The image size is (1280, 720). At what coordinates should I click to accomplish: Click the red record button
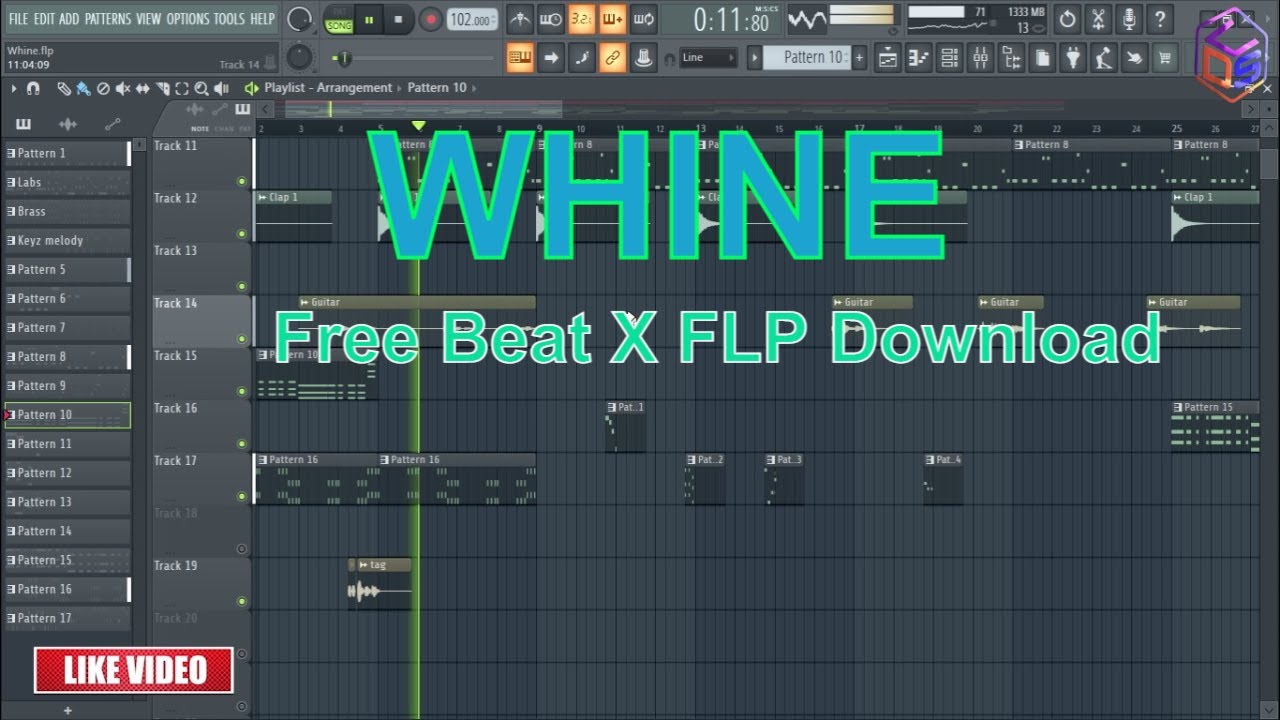point(430,19)
